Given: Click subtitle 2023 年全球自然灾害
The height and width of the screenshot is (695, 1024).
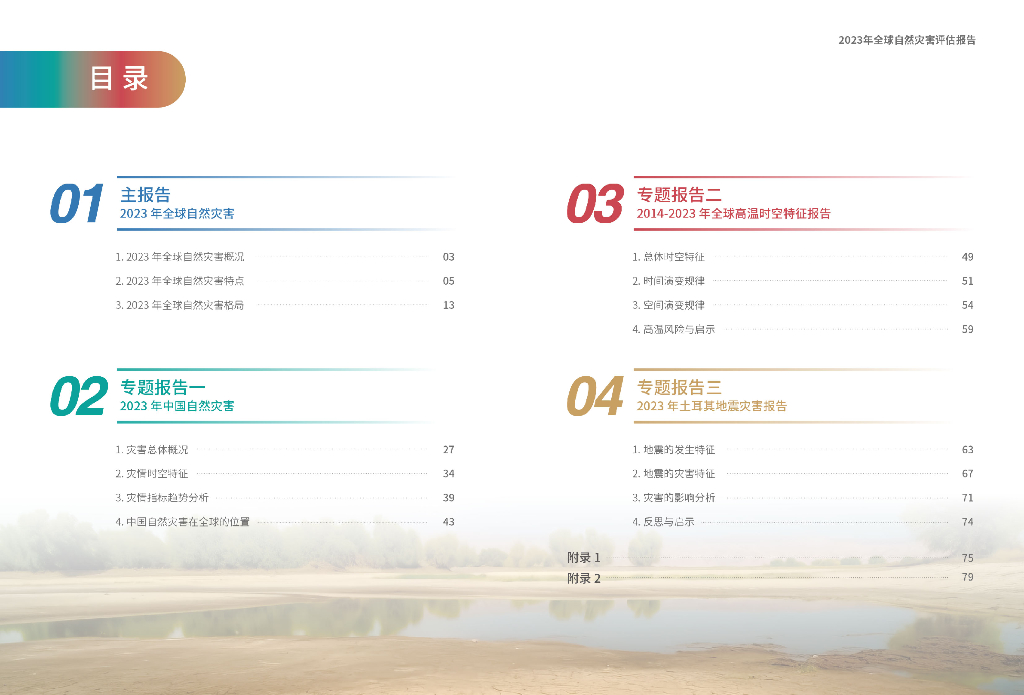Looking at the screenshot, I should pos(177,214).
